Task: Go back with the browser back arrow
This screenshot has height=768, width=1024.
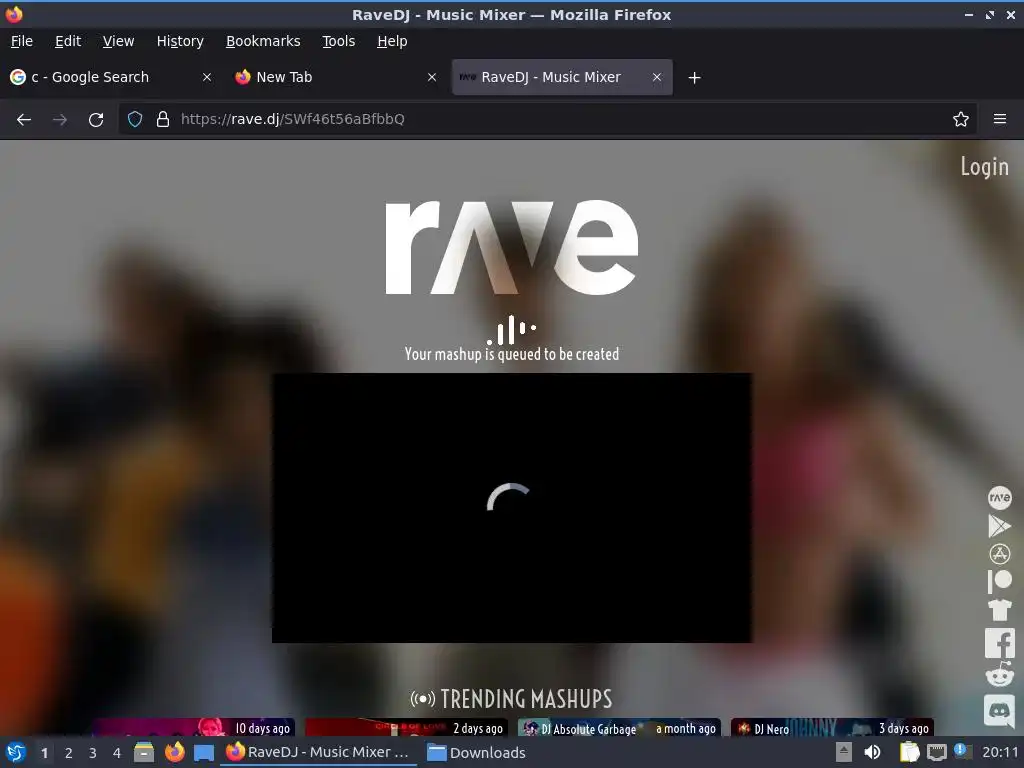Action: (24, 120)
